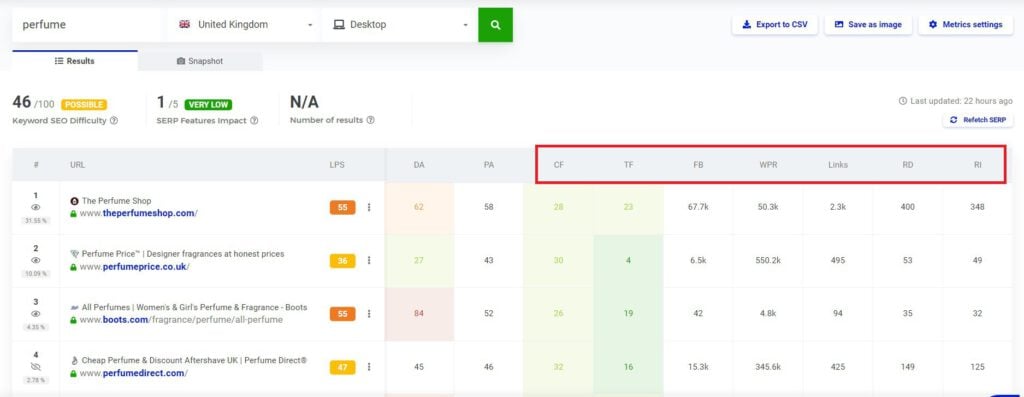This screenshot has height=397, width=1024.
Task: Open the three-dot menu for theperfumeshop.com row
Action: click(369, 207)
